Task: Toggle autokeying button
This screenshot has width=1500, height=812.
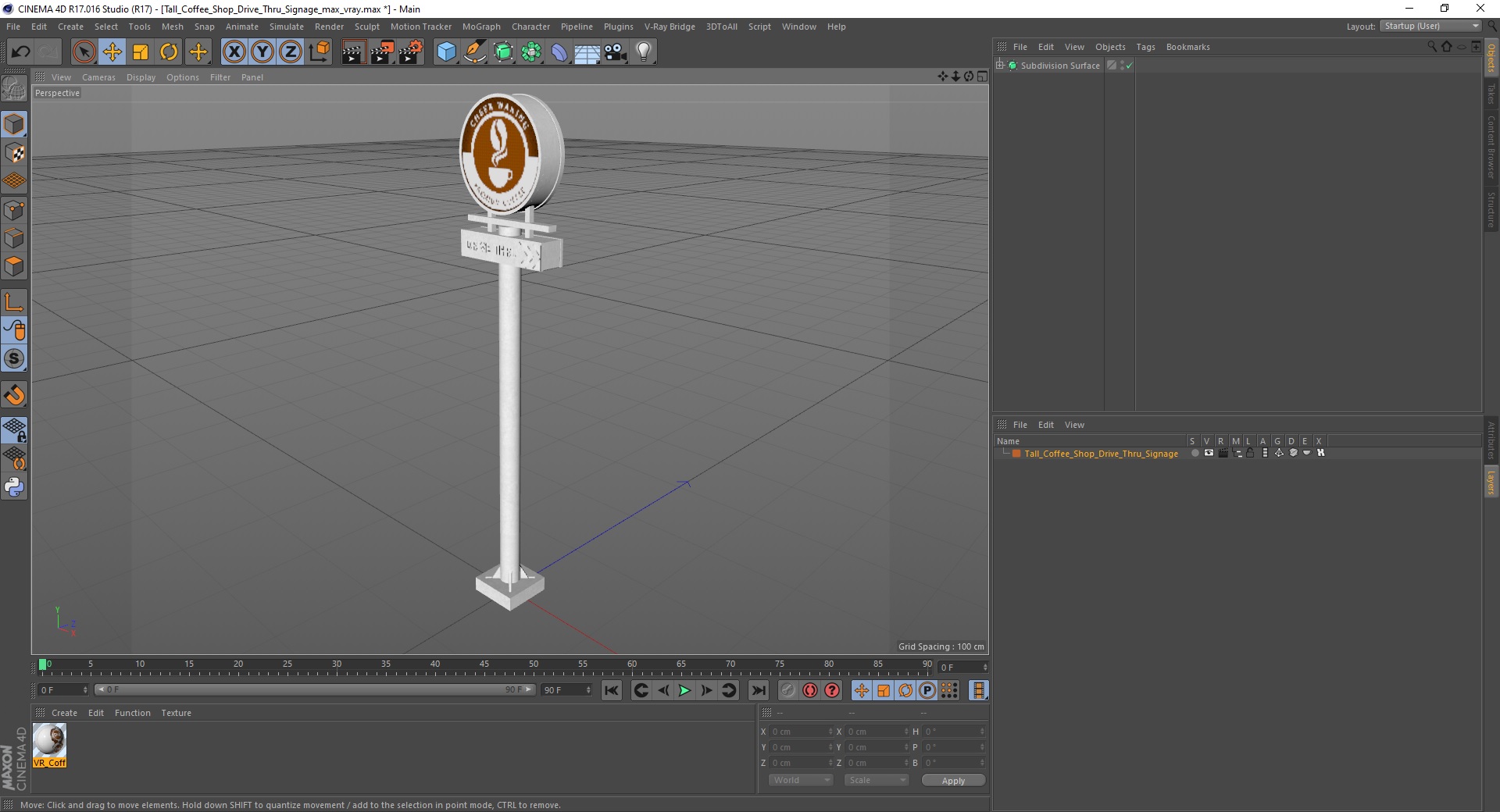Action: coord(810,690)
